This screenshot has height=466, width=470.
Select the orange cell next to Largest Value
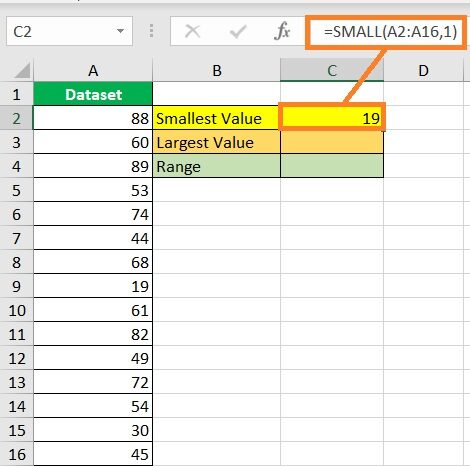[332, 142]
